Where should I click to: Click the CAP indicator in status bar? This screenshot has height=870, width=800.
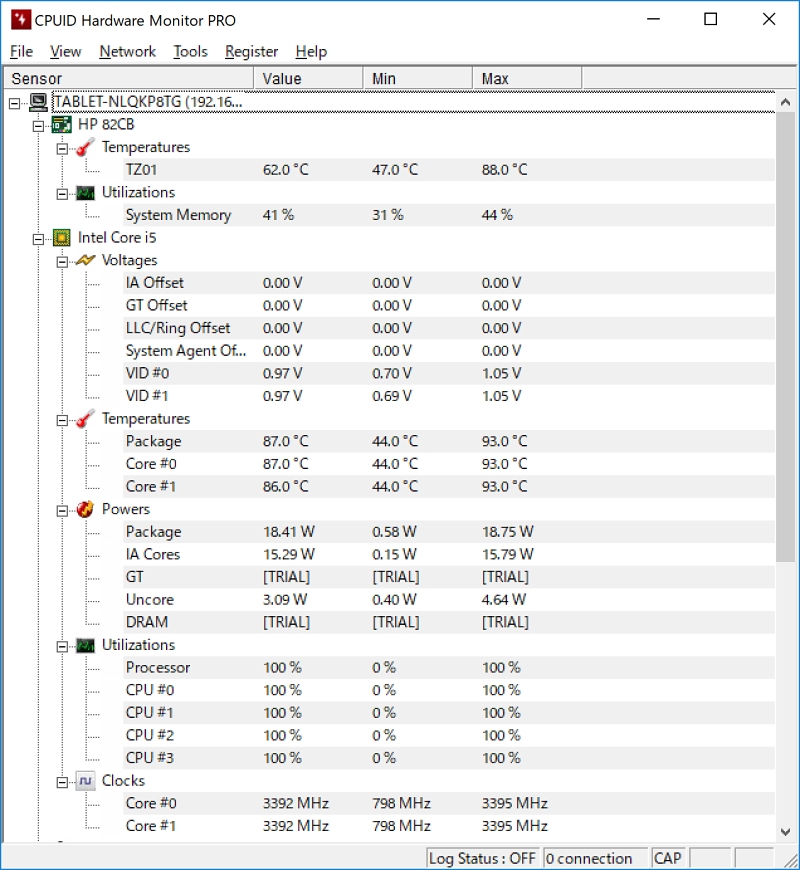[668, 858]
